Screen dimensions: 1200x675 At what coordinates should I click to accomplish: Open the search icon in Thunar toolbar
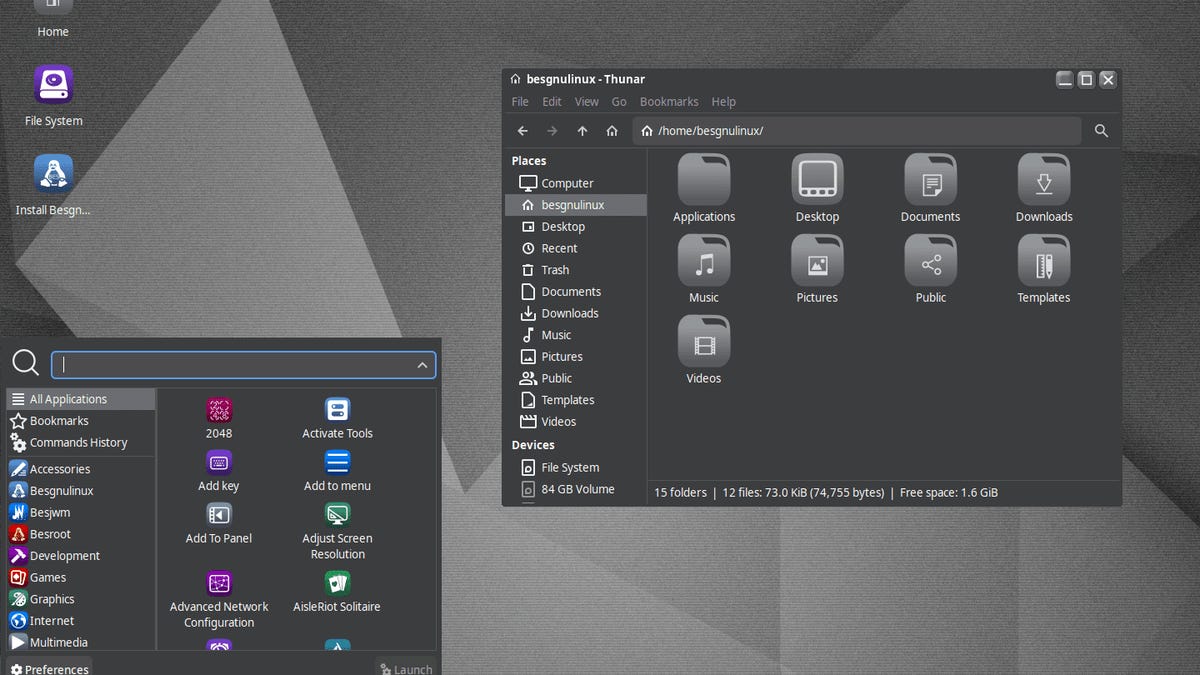coord(1101,131)
